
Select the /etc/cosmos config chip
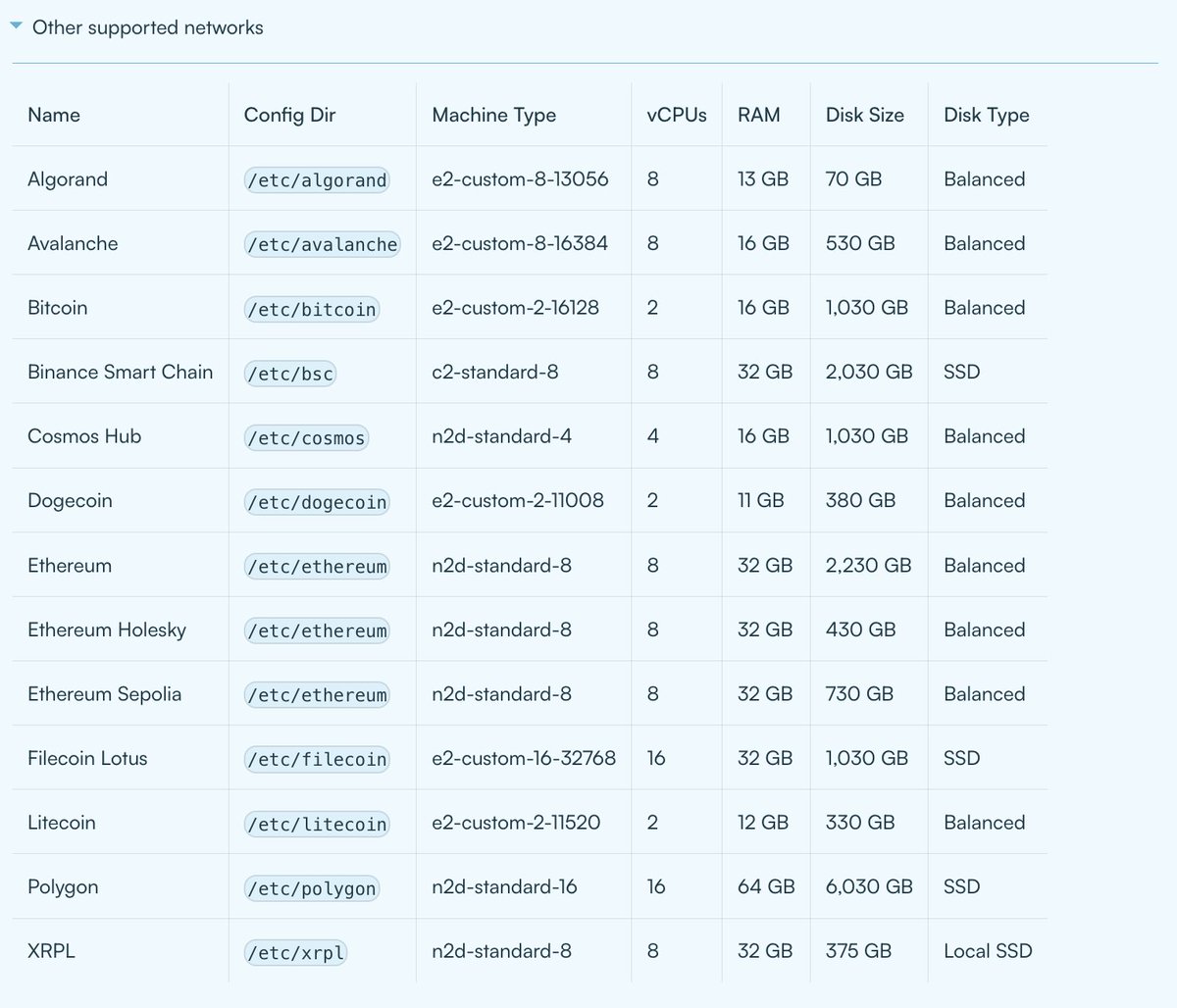305,436
